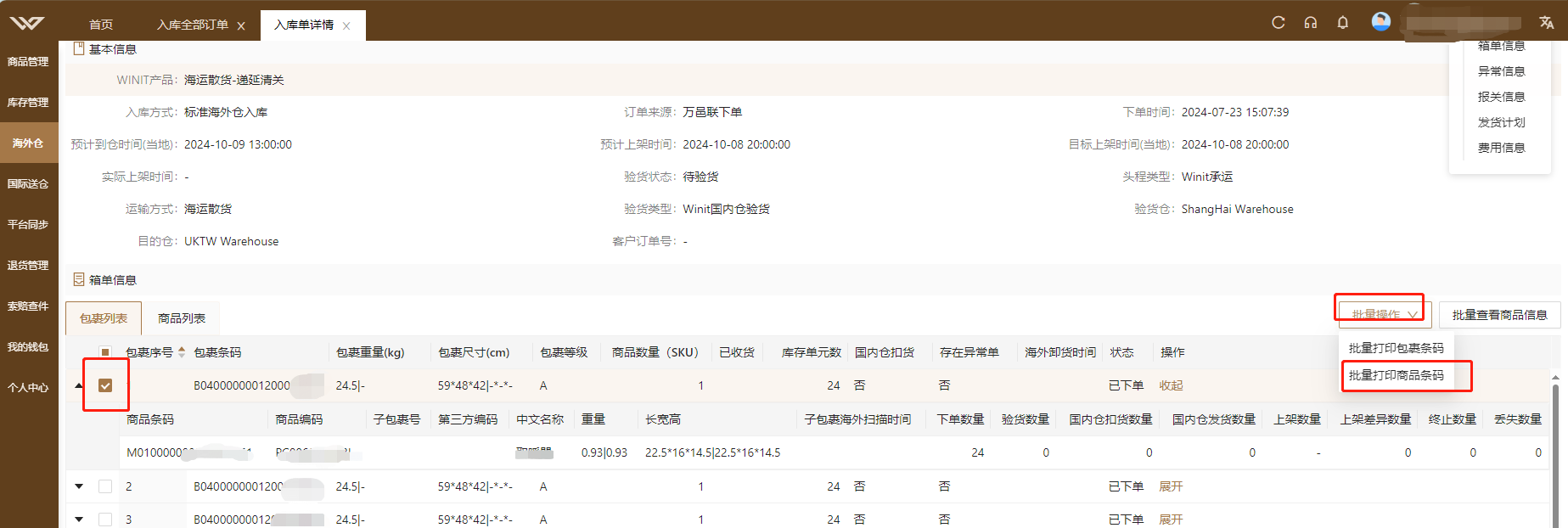Click the 箱单信息 section icon
Image resolution: width=1568 pixels, height=528 pixels.
point(79,279)
